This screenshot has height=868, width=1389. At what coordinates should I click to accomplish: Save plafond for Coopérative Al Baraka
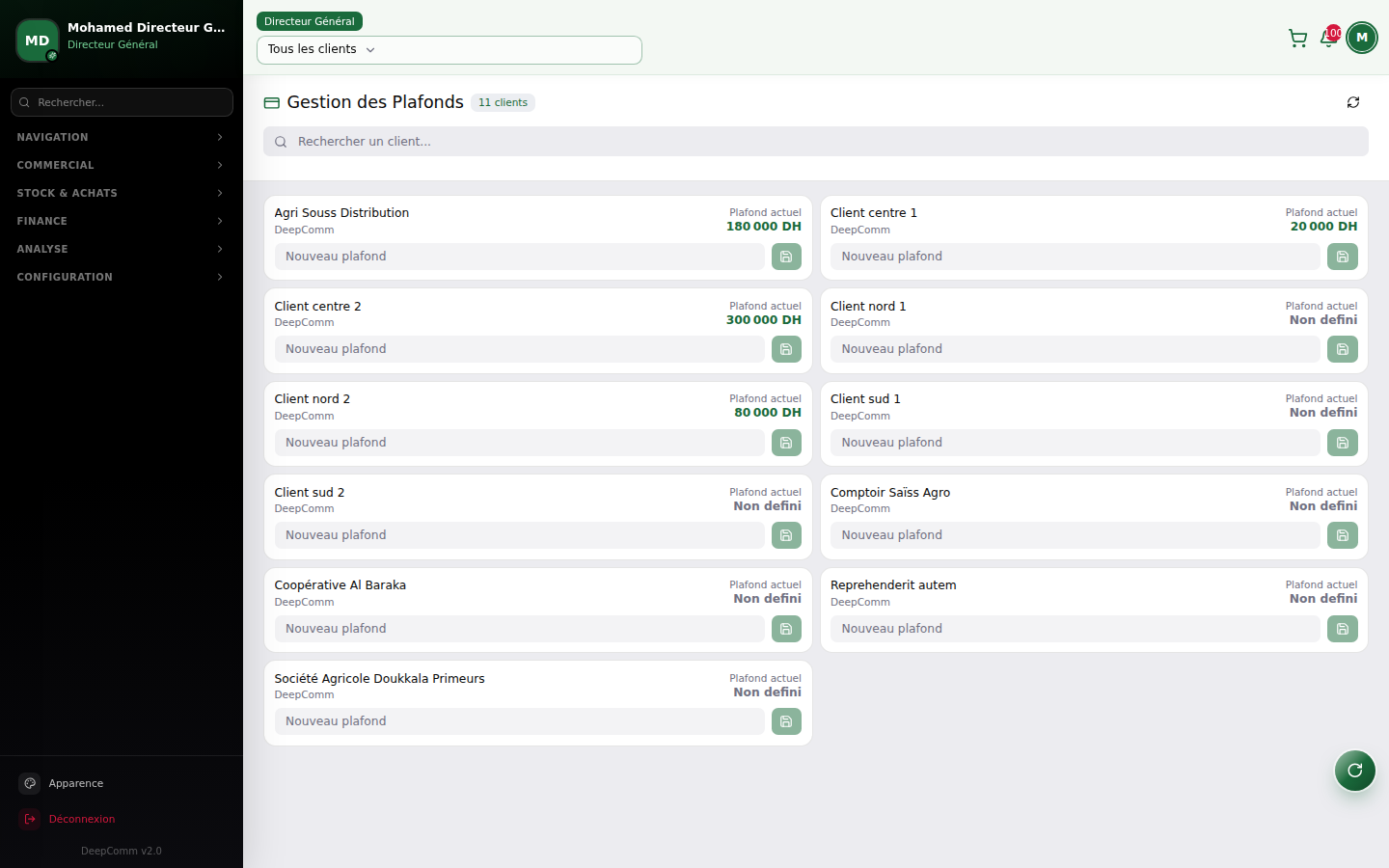(786, 629)
